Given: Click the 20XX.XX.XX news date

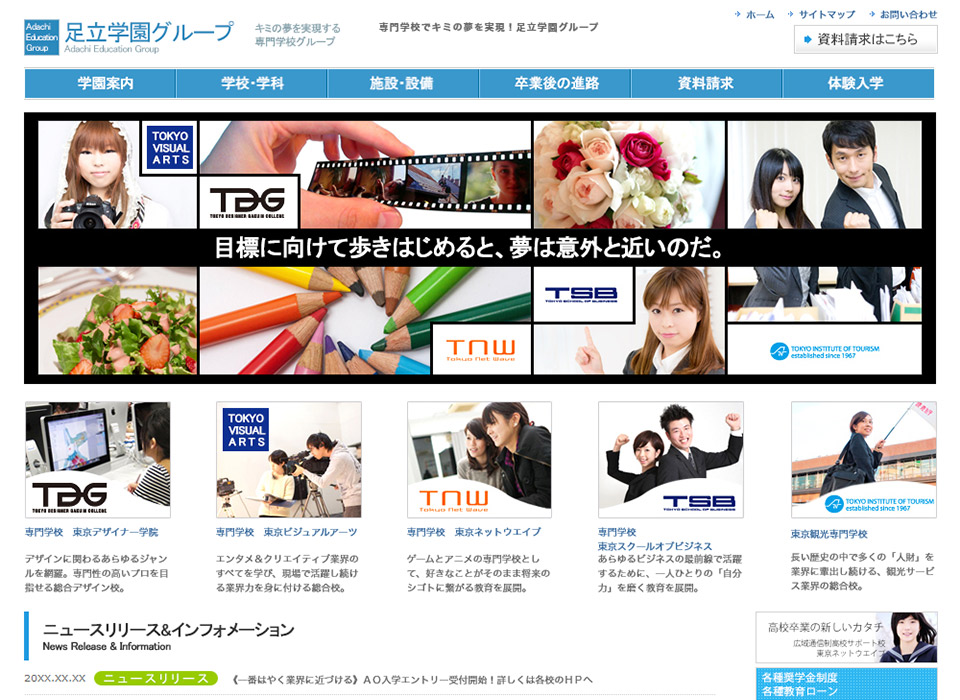Looking at the screenshot, I should coord(55,679).
